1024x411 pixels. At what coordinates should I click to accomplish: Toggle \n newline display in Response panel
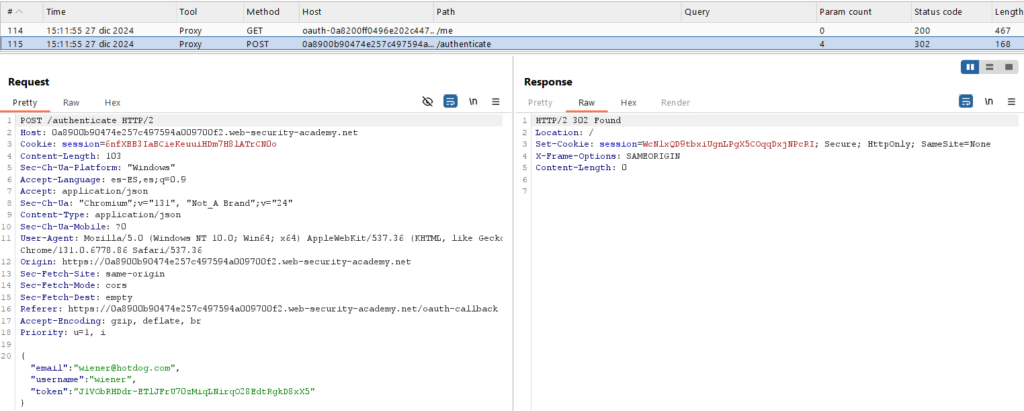989,102
